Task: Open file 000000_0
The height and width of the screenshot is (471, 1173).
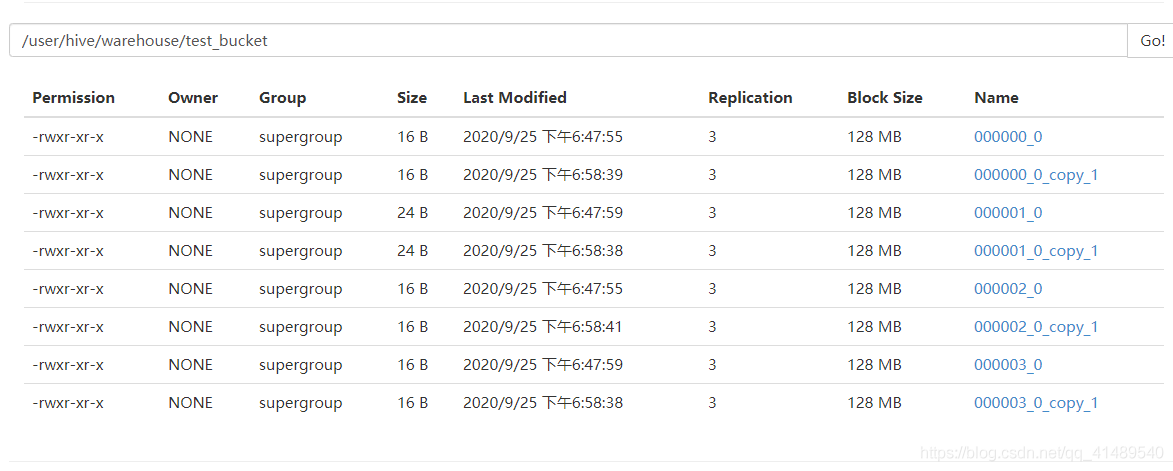Action: pyautogui.click(x=1008, y=137)
